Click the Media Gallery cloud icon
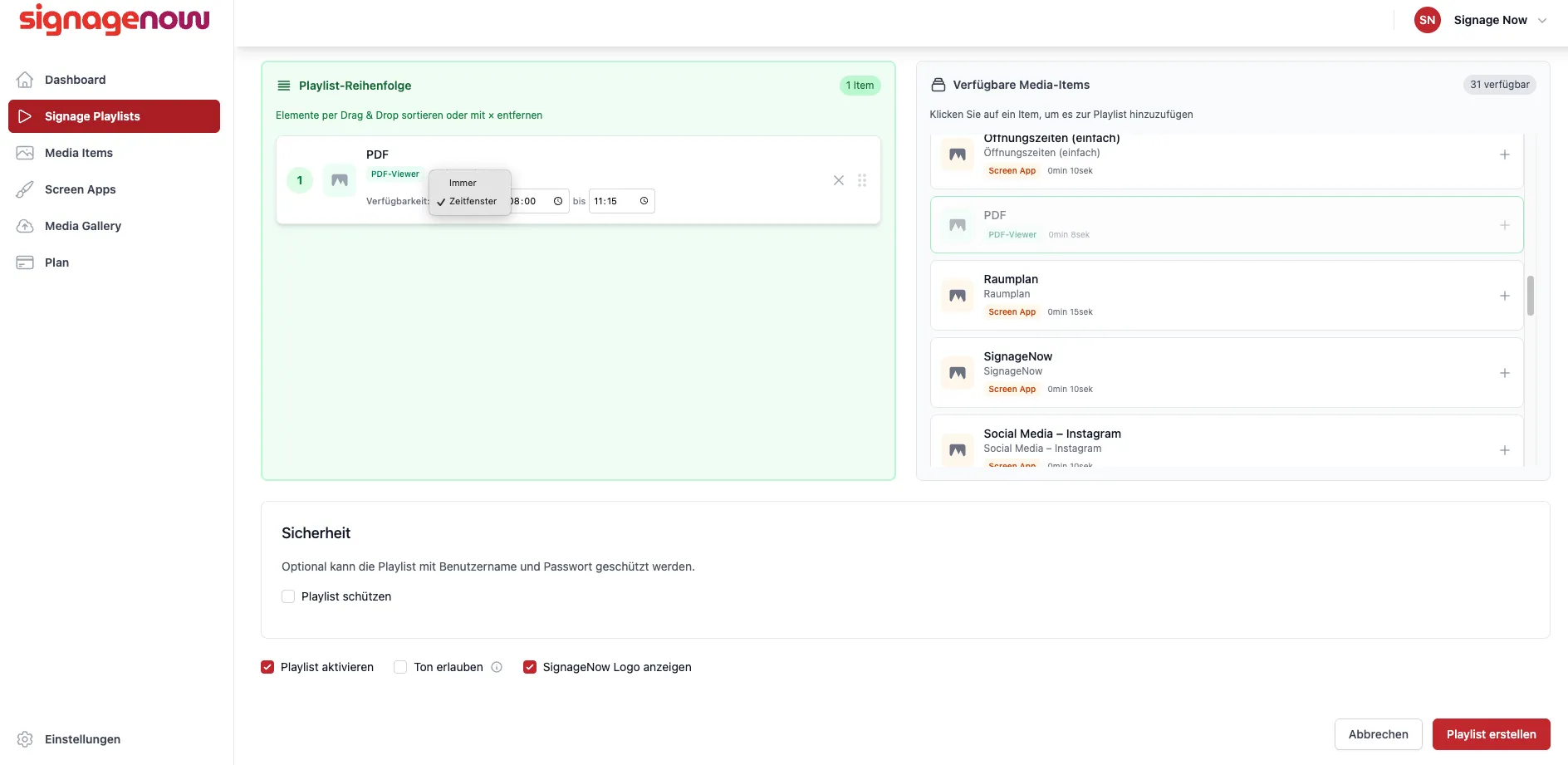The image size is (1568, 765). tap(25, 226)
